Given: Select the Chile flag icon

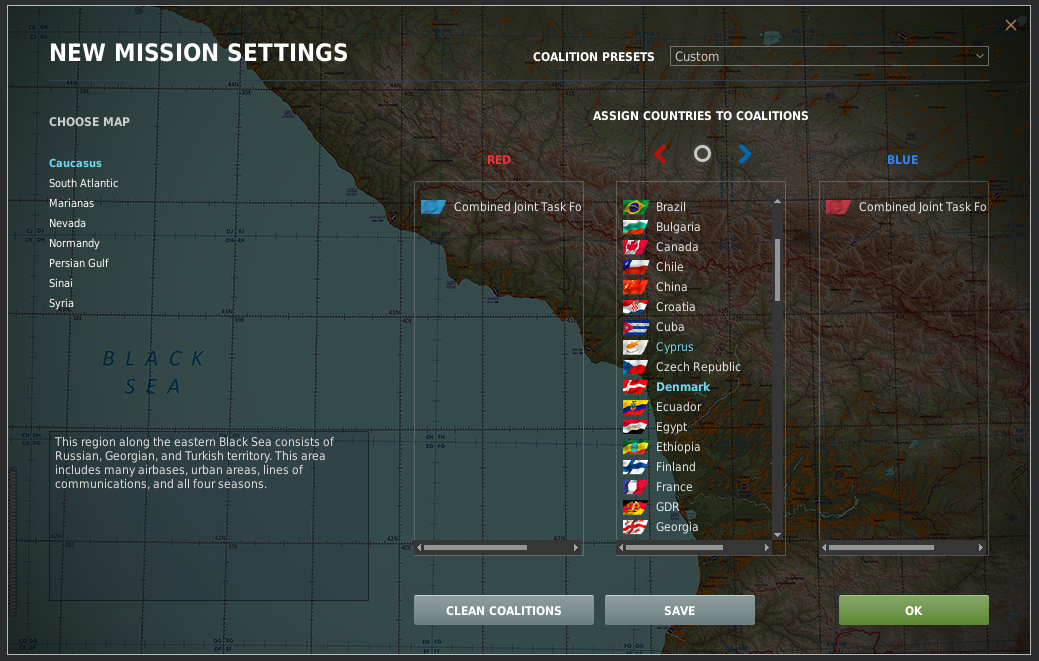Looking at the screenshot, I should (x=635, y=267).
